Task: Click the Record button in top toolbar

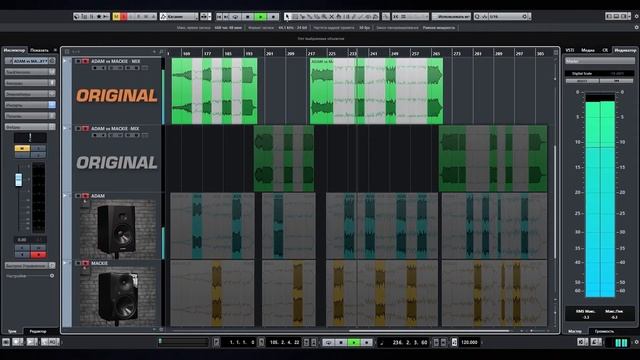Action: point(273,17)
